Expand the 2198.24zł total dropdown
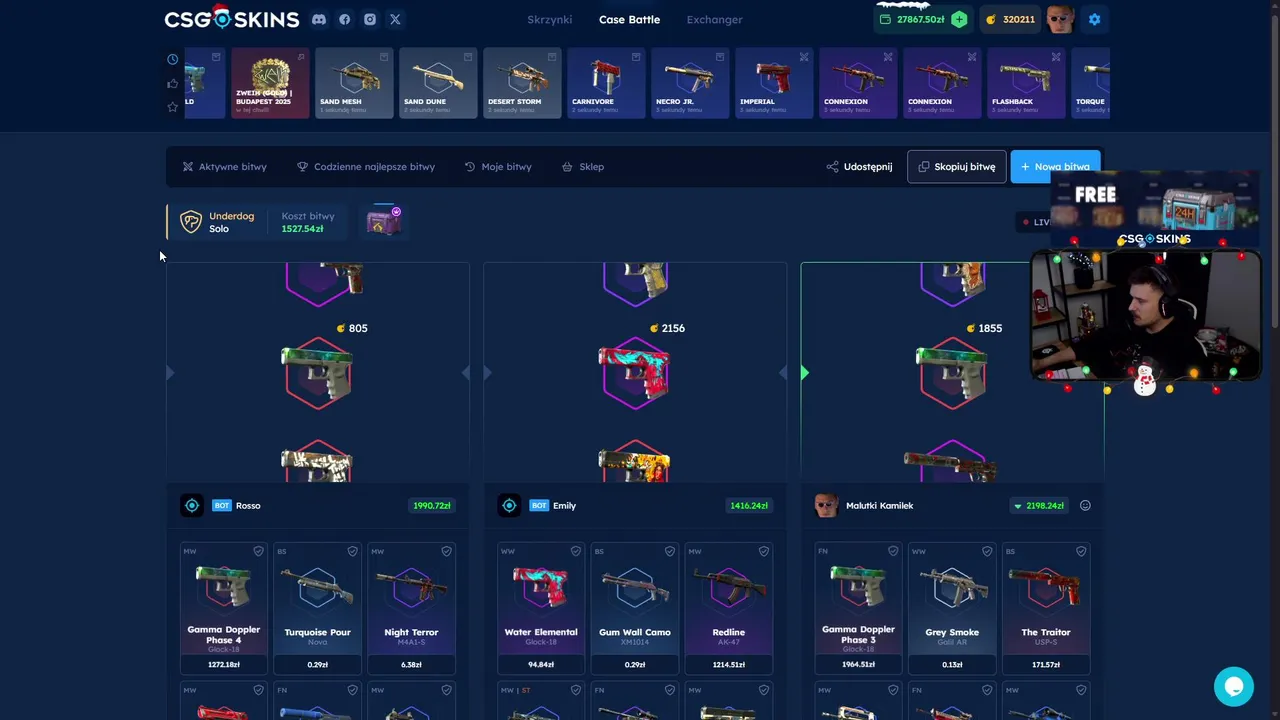This screenshot has height=720, width=1280. 1018,506
